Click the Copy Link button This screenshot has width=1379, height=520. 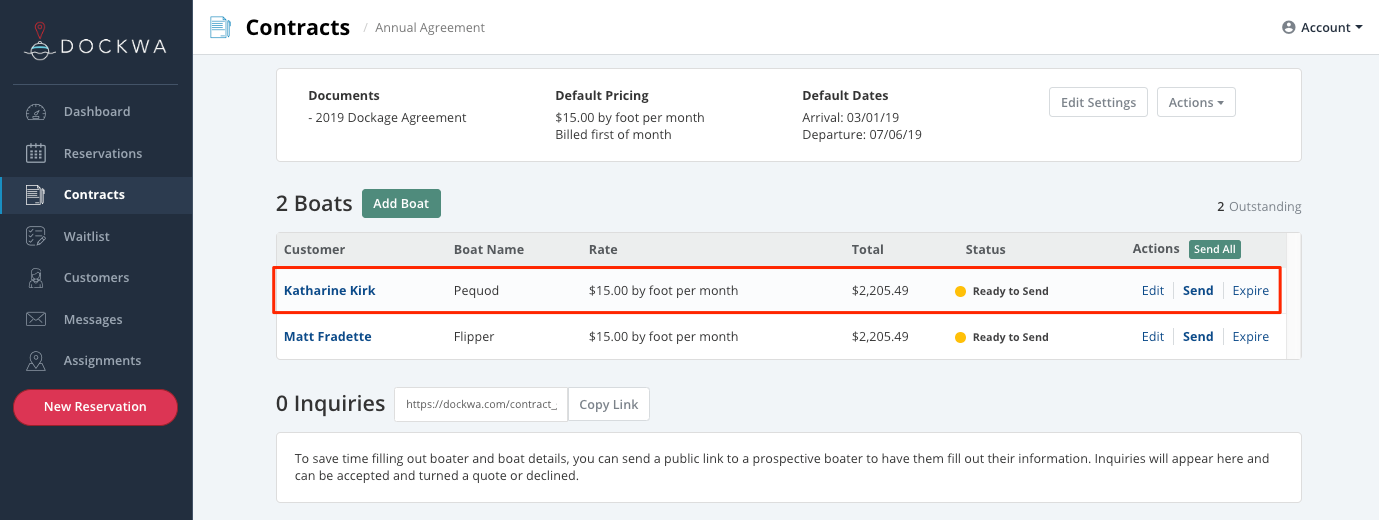(x=609, y=405)
